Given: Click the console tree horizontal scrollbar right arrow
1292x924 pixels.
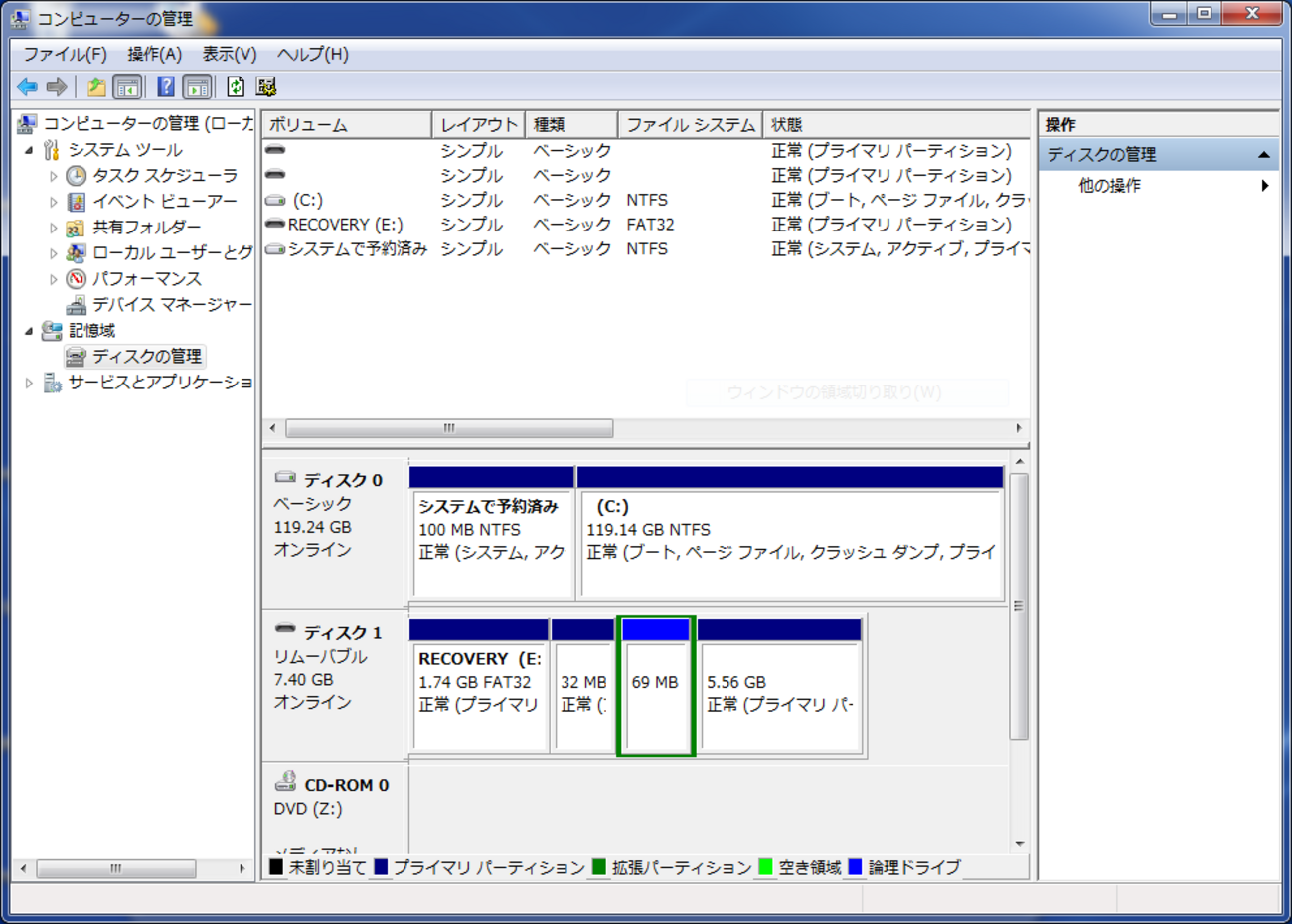Looking at the screenshot, I should point(242,869).
